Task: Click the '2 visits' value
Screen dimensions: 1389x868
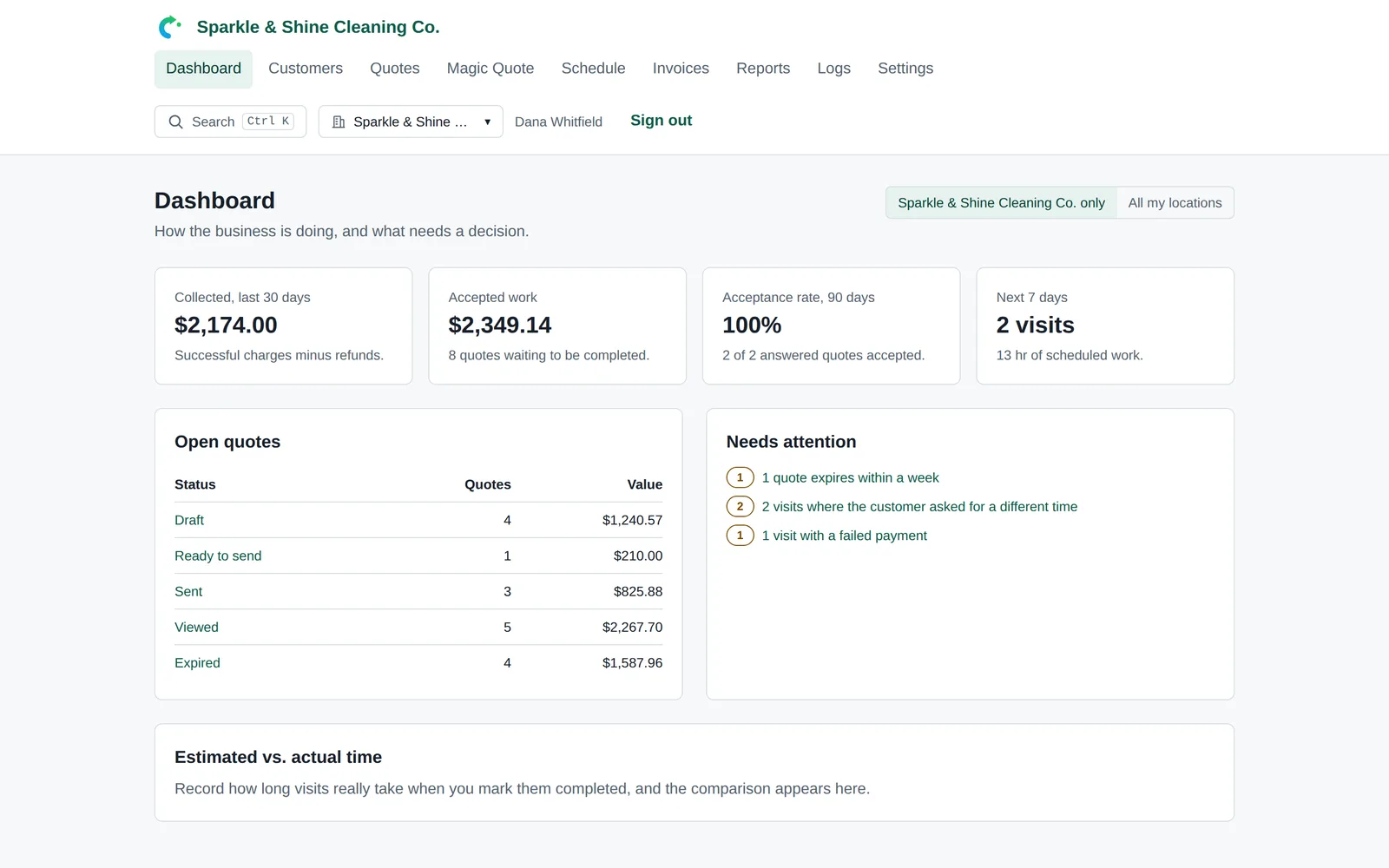Action: coord(1035,325)
